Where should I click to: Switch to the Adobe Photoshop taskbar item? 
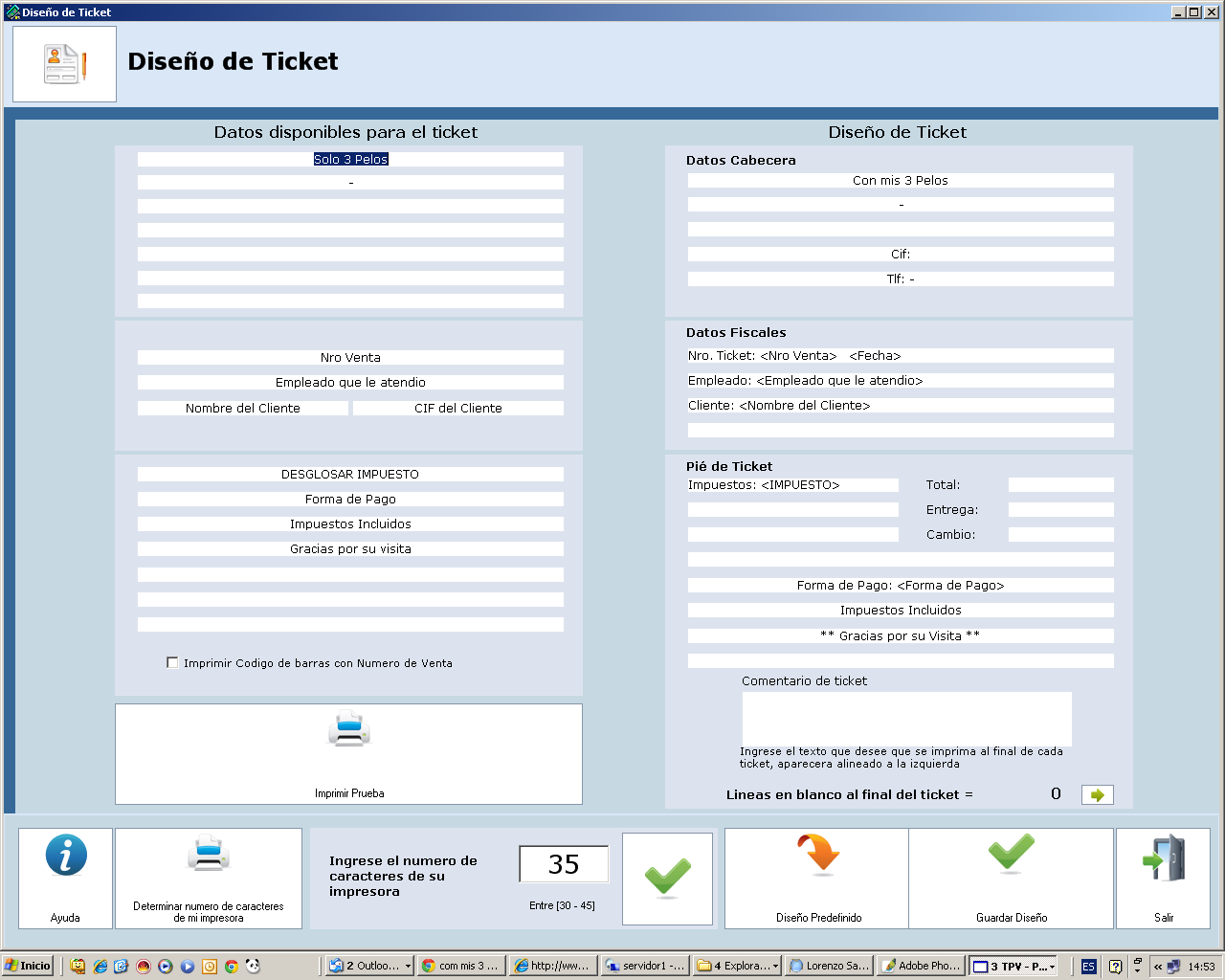click(x=921, y=966)
